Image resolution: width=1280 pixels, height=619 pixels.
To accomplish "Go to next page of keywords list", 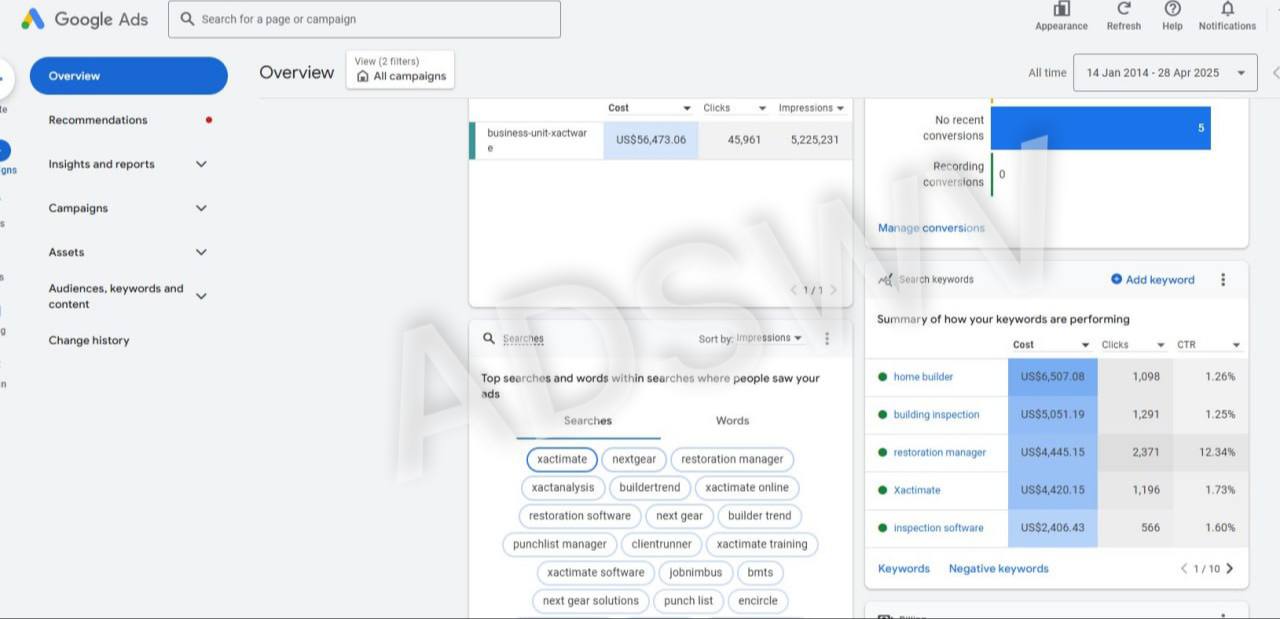I will (x=1230, y=569).
